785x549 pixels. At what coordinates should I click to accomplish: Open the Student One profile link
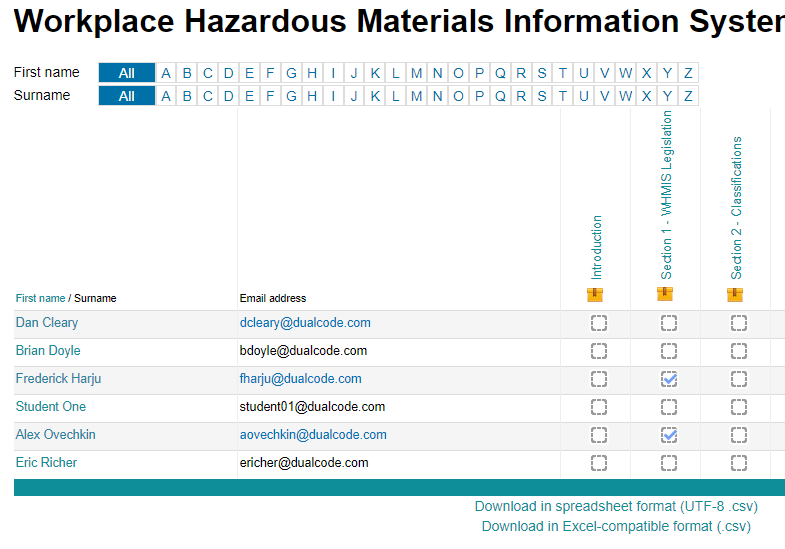point(51,407)
